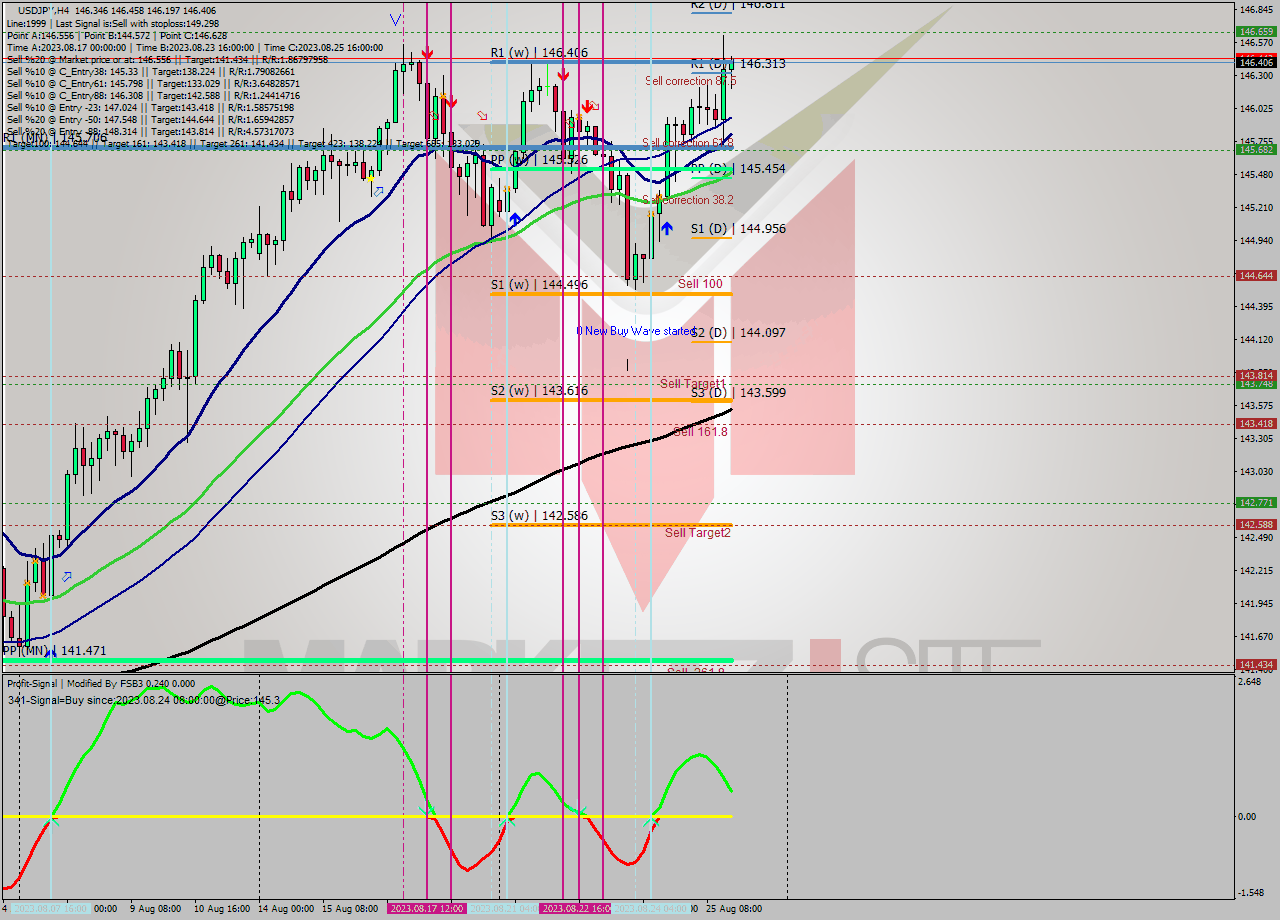
Task: Click the red sell arrow above the R1 (w) line
Action: point(427,52)
